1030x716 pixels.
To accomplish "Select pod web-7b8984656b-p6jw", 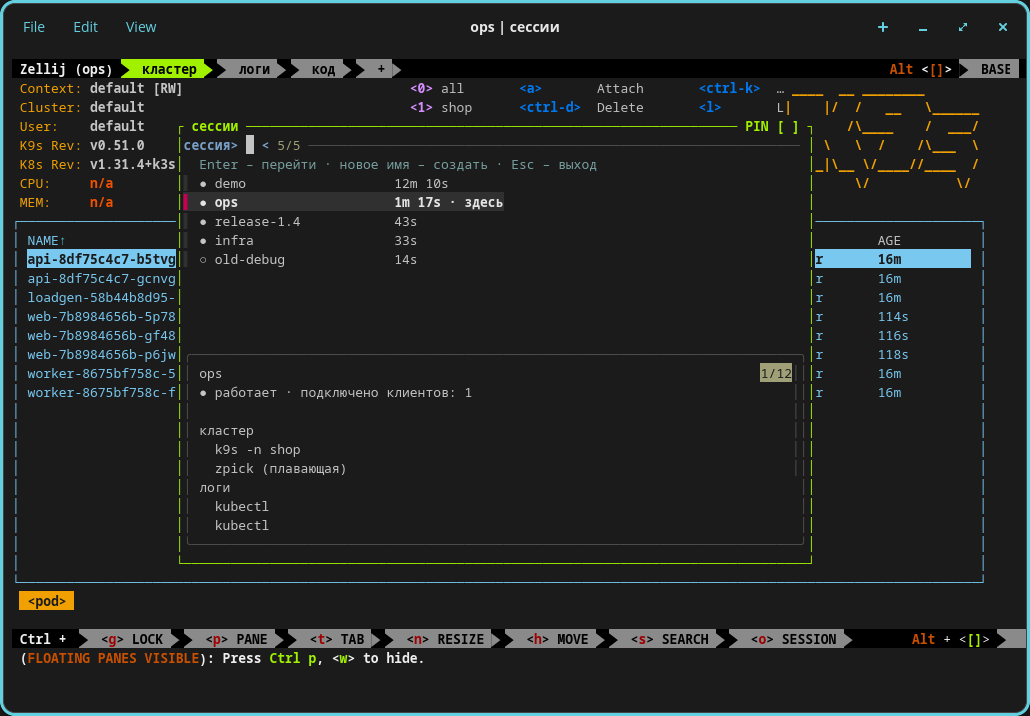I will click(101, 355).
